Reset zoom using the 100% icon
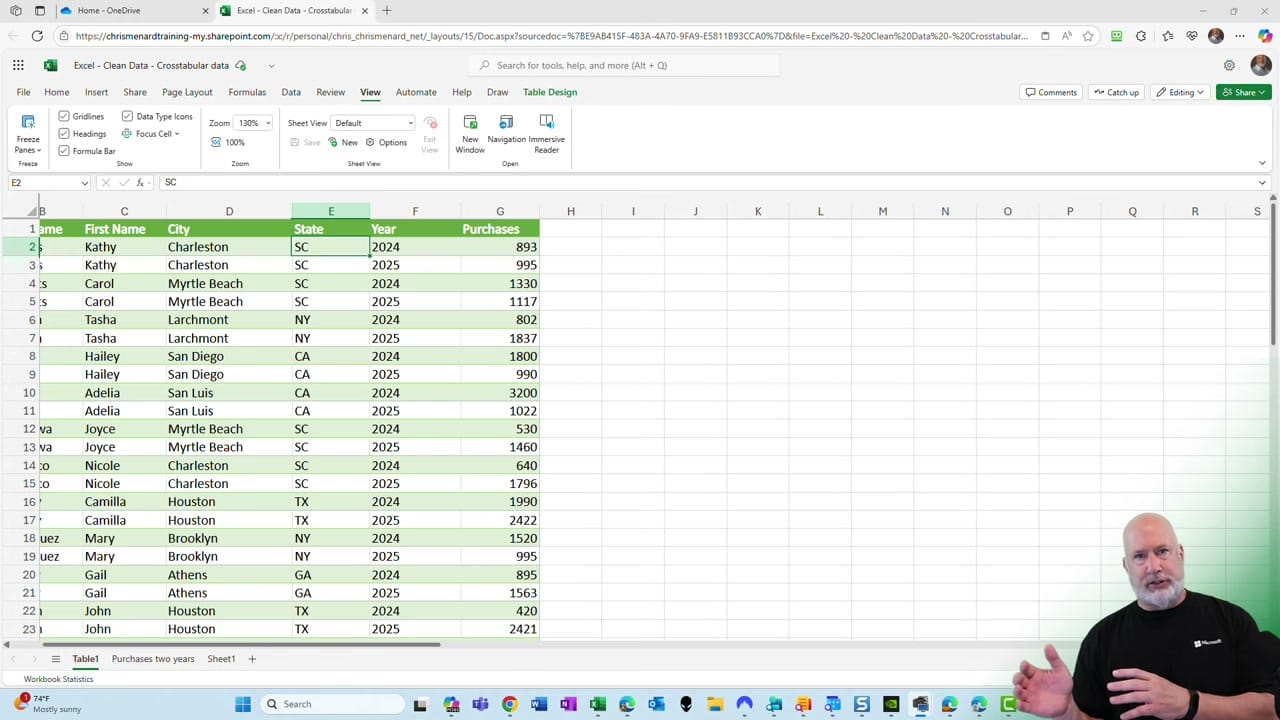The image size is (1280, 720). click(x=228, y=142)
